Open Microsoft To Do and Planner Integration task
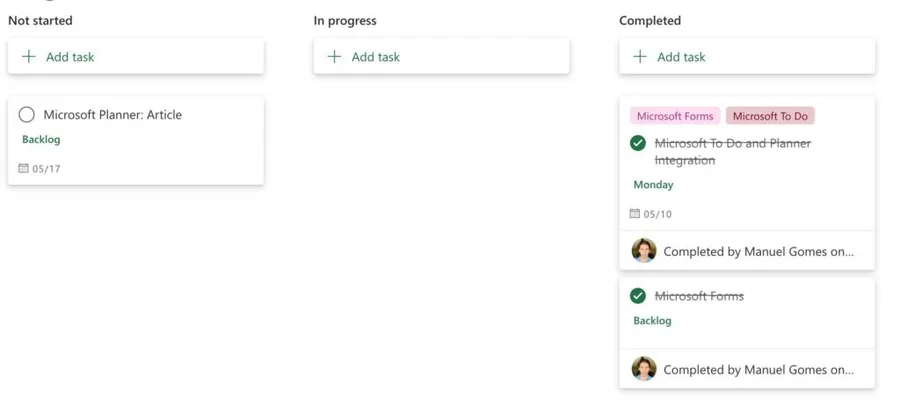 (733, 152)
